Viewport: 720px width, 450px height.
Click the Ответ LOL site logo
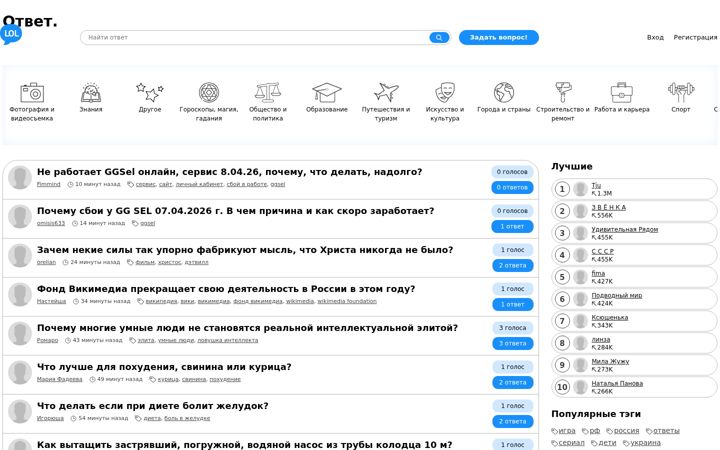coord(29,28)
